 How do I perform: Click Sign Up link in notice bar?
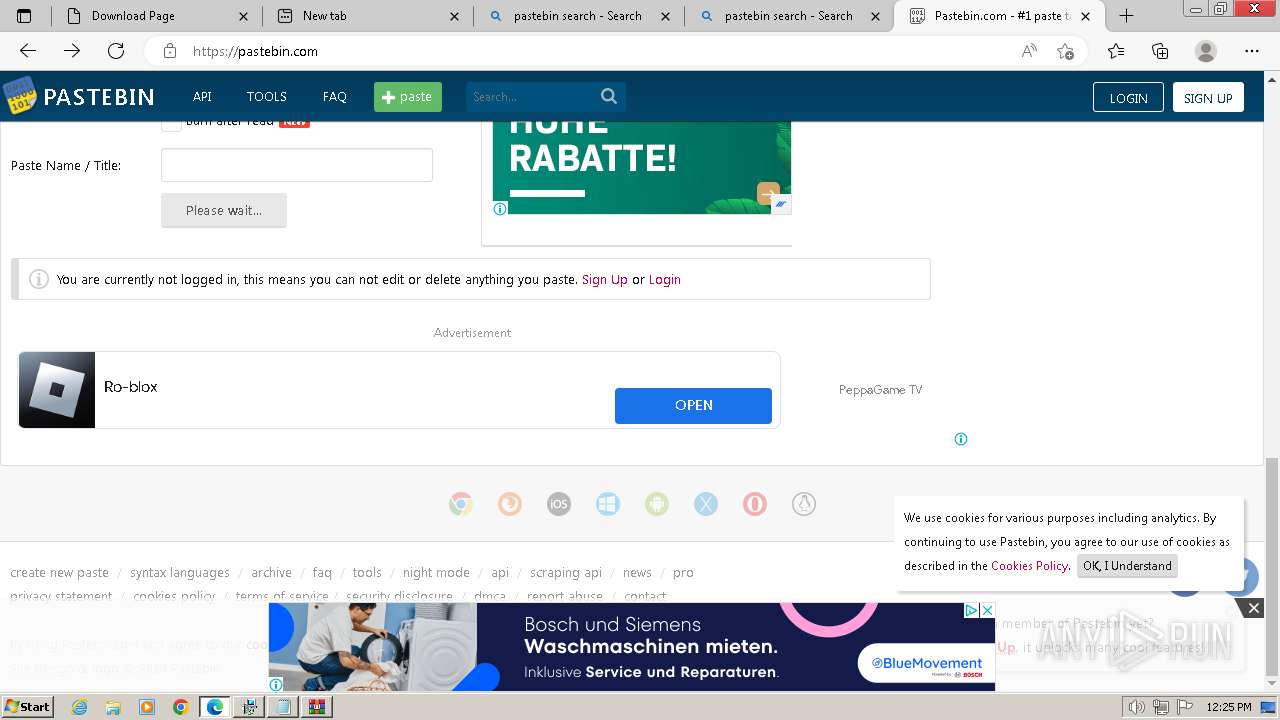coord(605,280)
